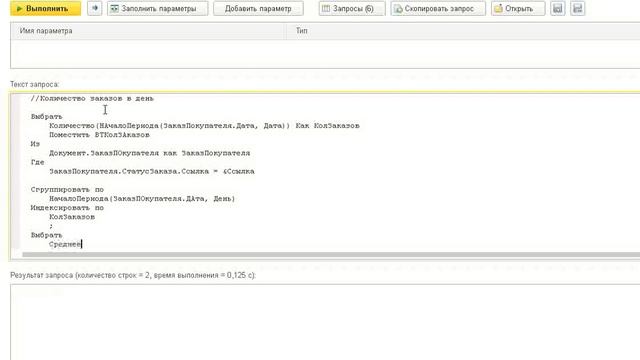Click the Тип column header
The height and width of the screenshot is (360, 640).
pos(463,31)
